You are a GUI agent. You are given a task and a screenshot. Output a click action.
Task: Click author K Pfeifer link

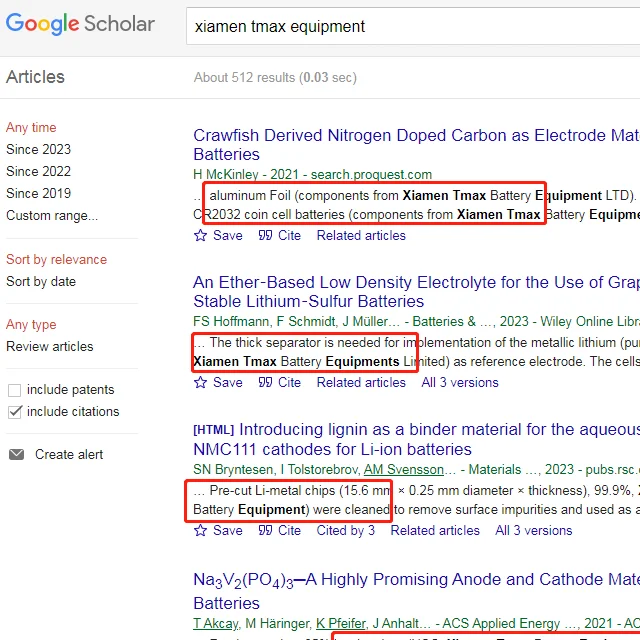[341, 624]
